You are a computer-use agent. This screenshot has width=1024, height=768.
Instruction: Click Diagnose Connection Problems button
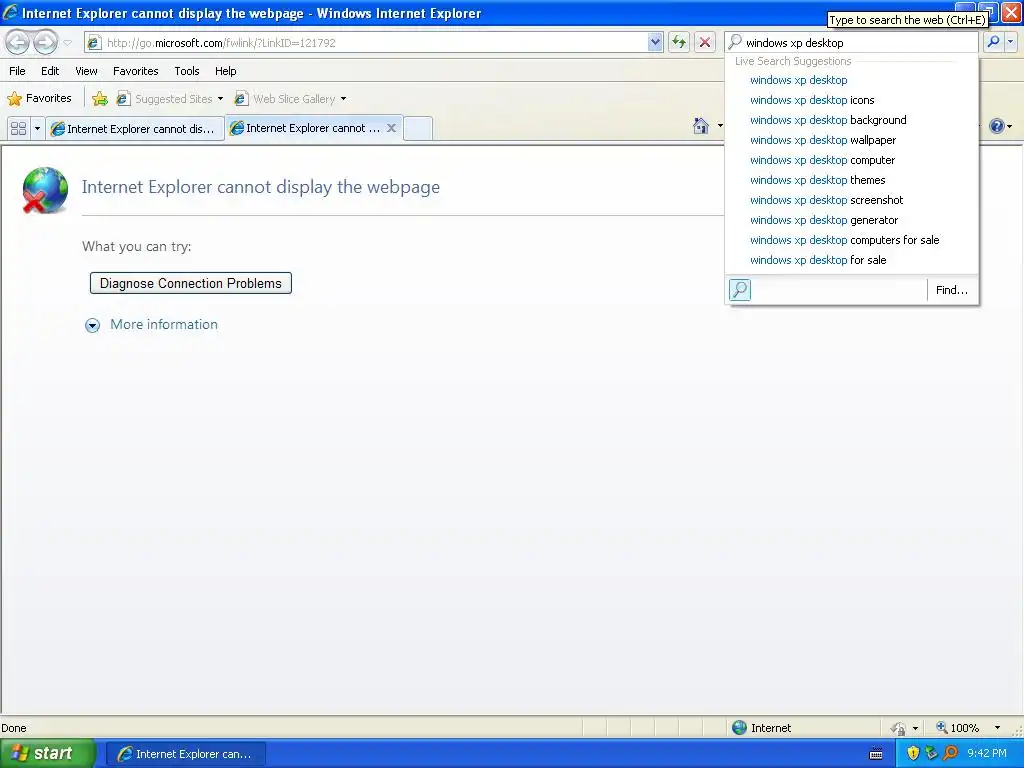click(191, 283)
